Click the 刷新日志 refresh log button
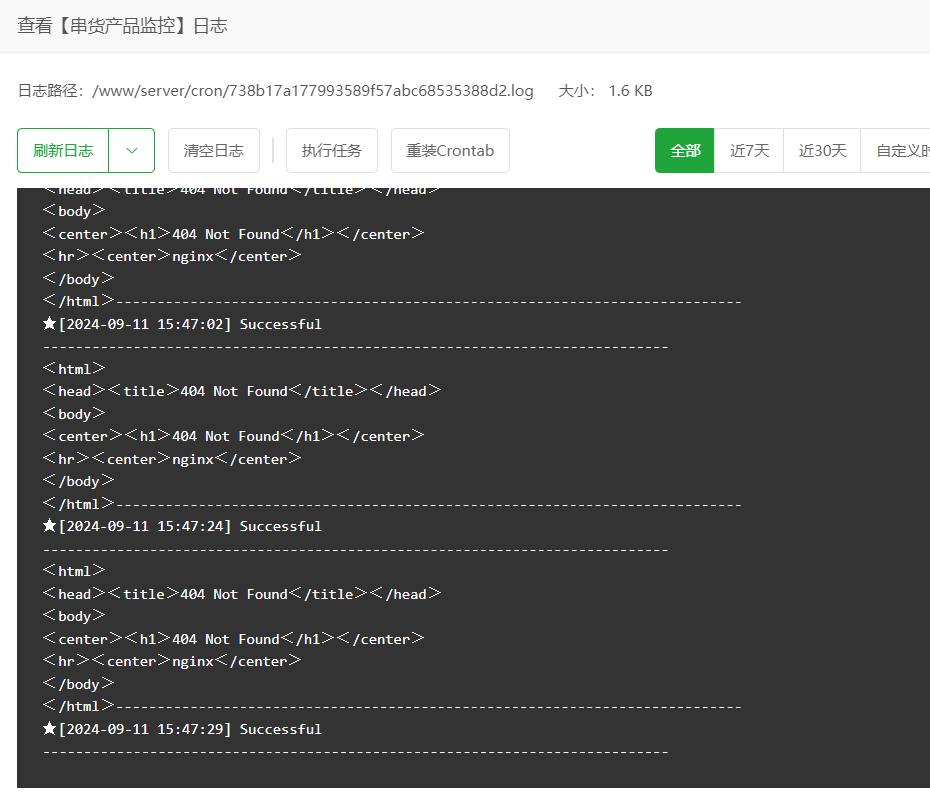The image size is (930, 803). [x=63, y=151]
